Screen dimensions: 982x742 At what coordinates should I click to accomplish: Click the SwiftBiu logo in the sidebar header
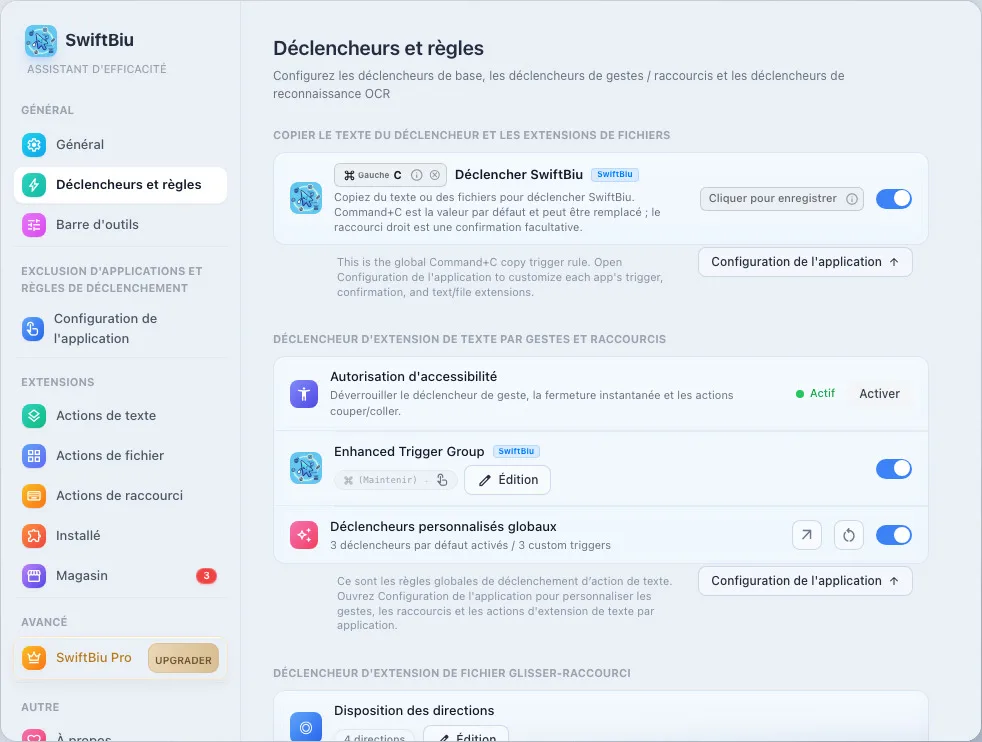point(41,41)
